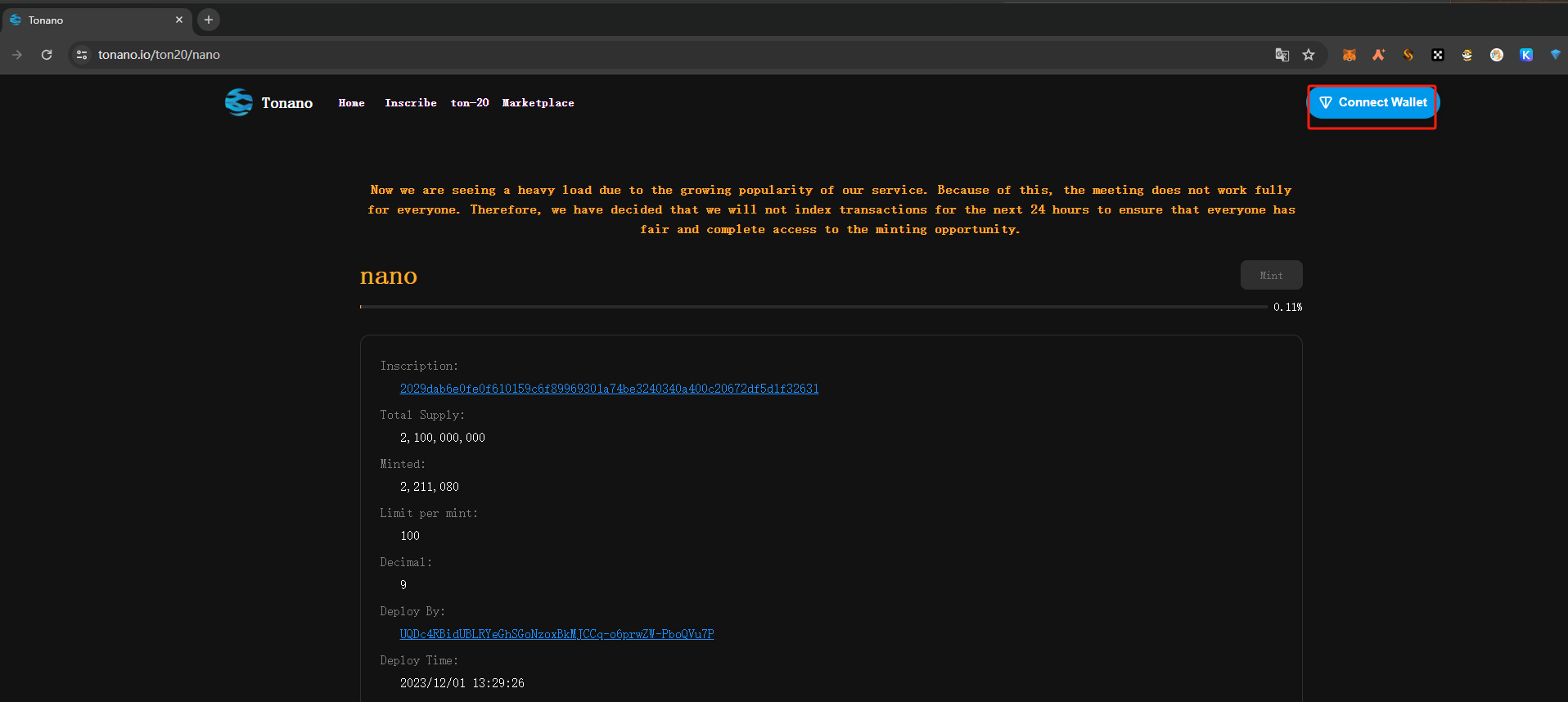Click the Minted label
1568x702 pixels.
403,464
